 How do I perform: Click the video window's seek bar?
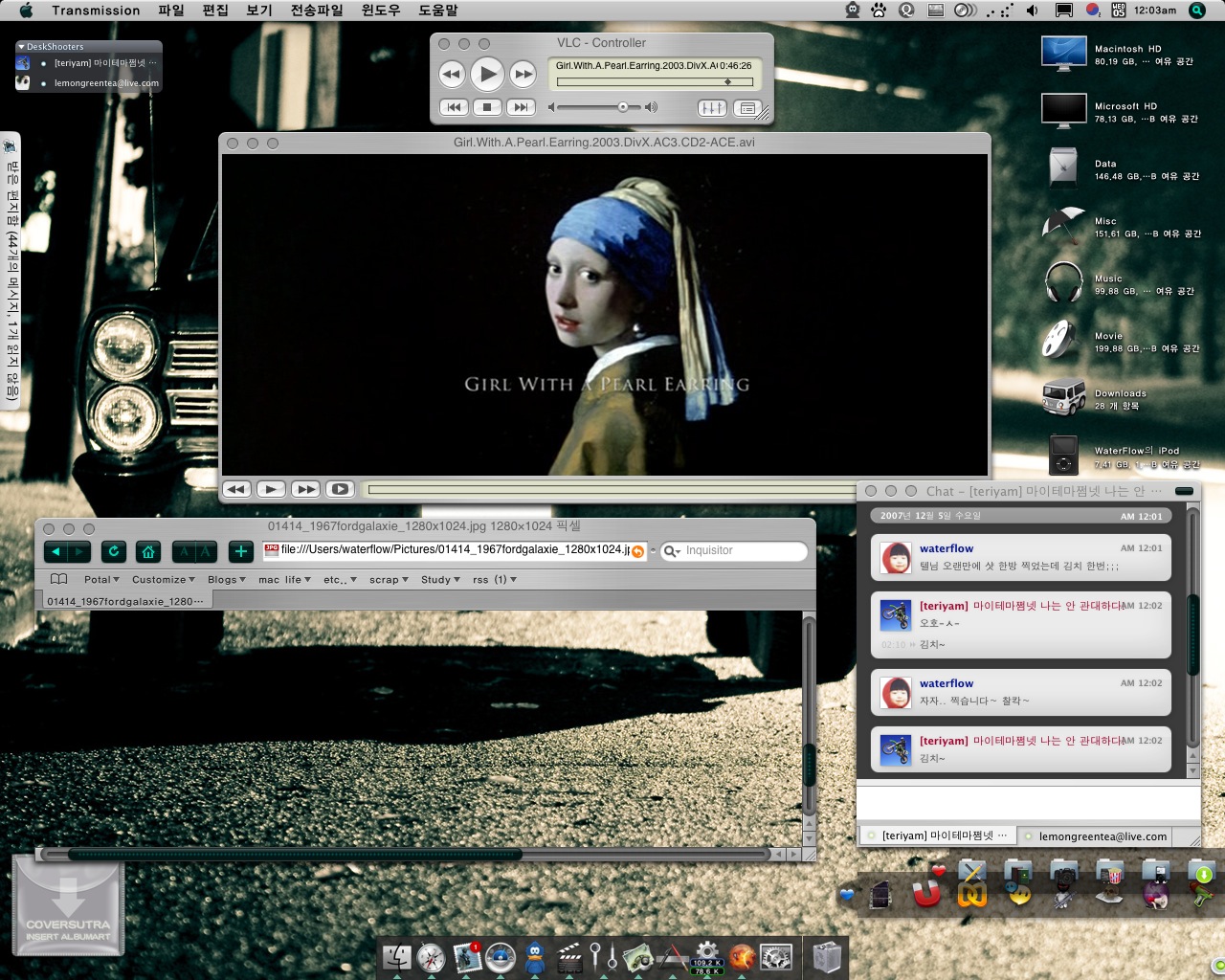(612, 489)
